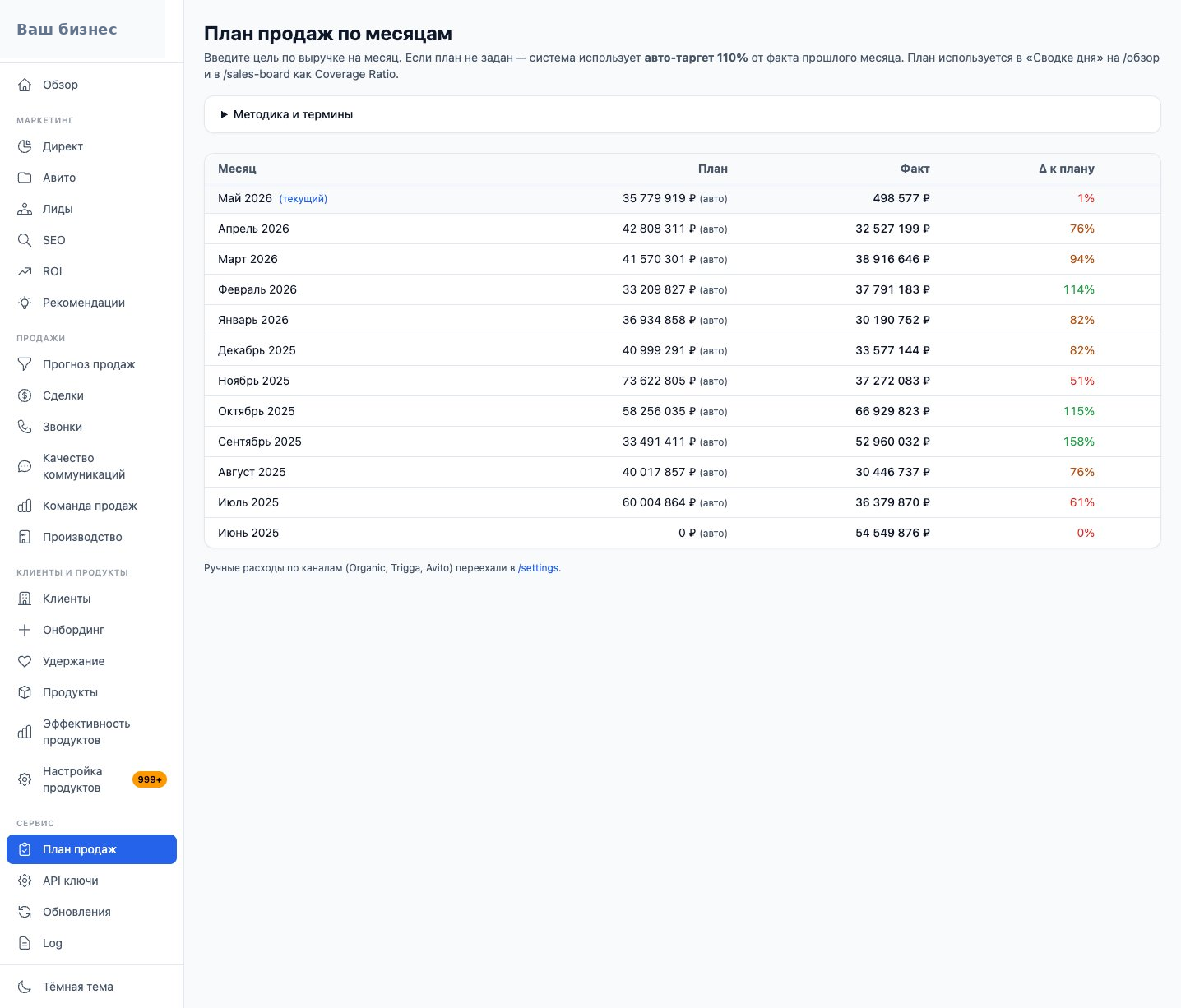Click the Ноябрь 2025 plan 73 622 805 ₽
Viewport: 1181px width, 1008px height.
(659, 381)
